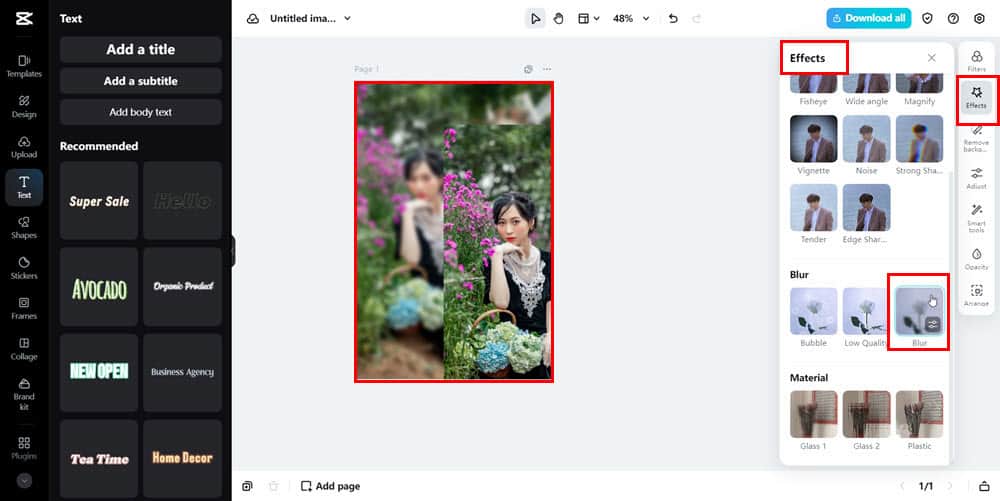Open the Design sidebar panel
Image resolution: width=1000 pixels, height=501 pixels.
[24, 106]
